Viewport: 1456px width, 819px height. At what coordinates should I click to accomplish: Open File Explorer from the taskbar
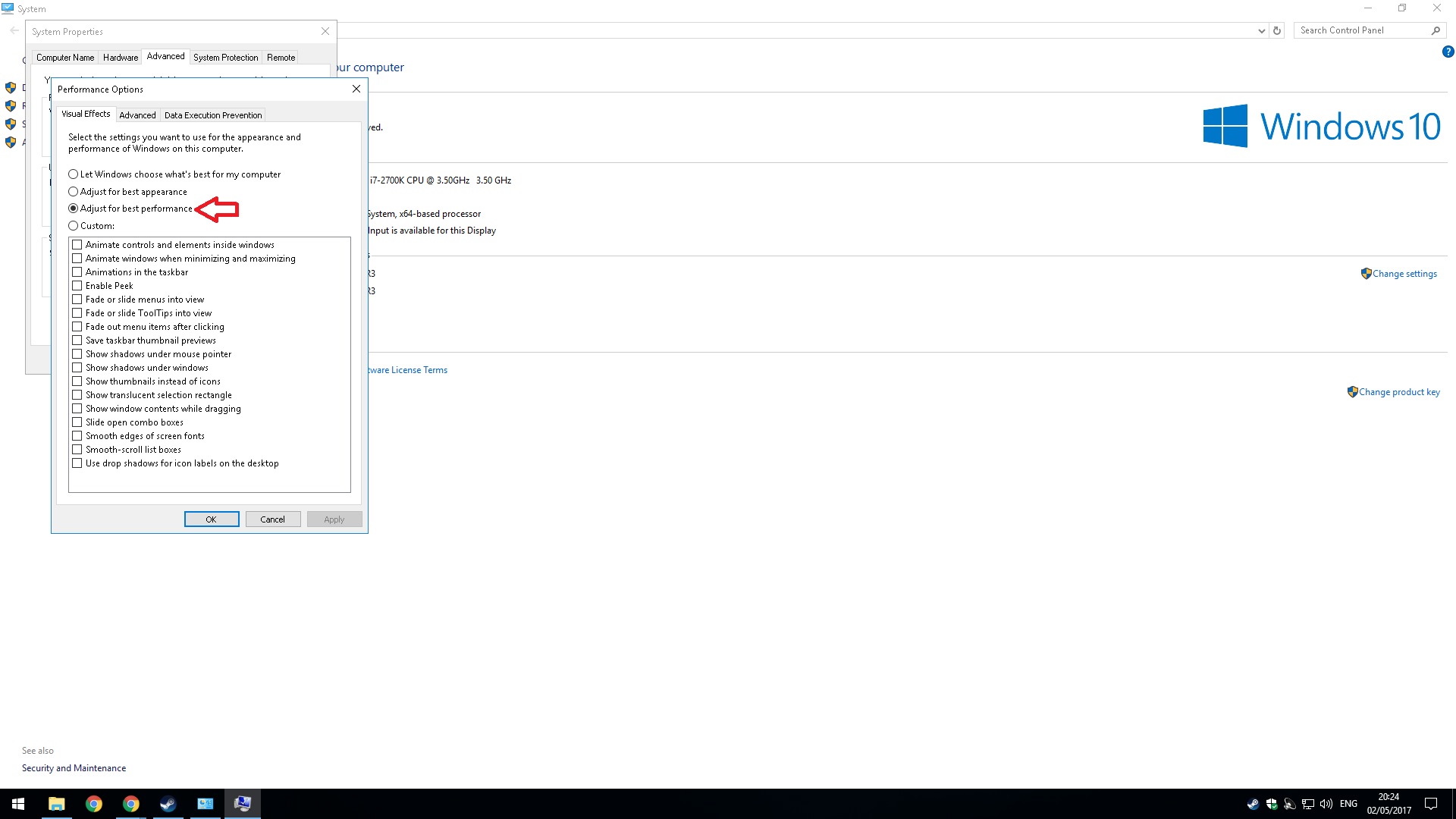click(x=56, y=804)
